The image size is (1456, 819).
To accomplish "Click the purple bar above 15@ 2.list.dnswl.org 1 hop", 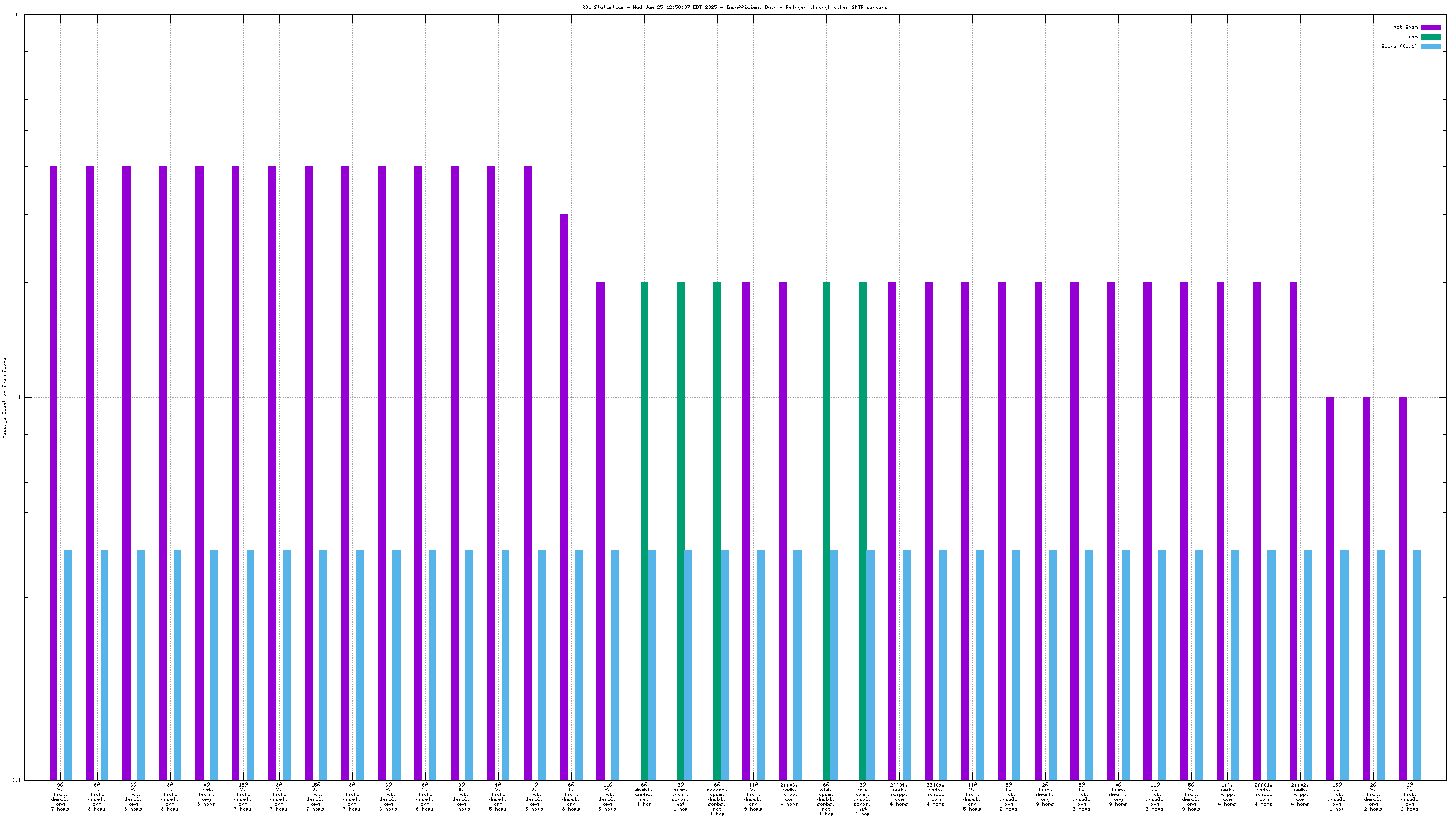I will pos(1330,588).
